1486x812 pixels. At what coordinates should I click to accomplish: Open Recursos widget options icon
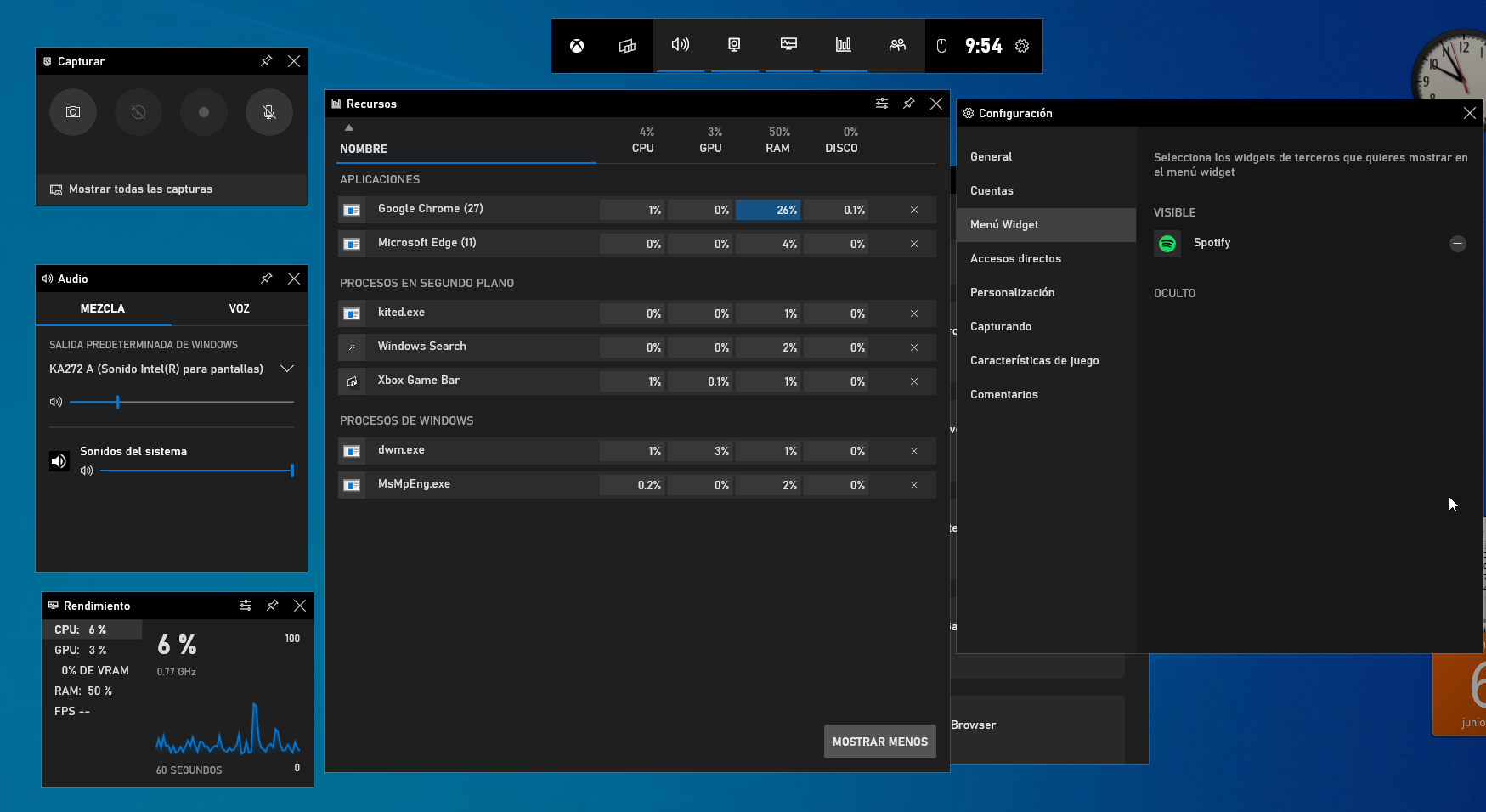(x=882, y=104)
